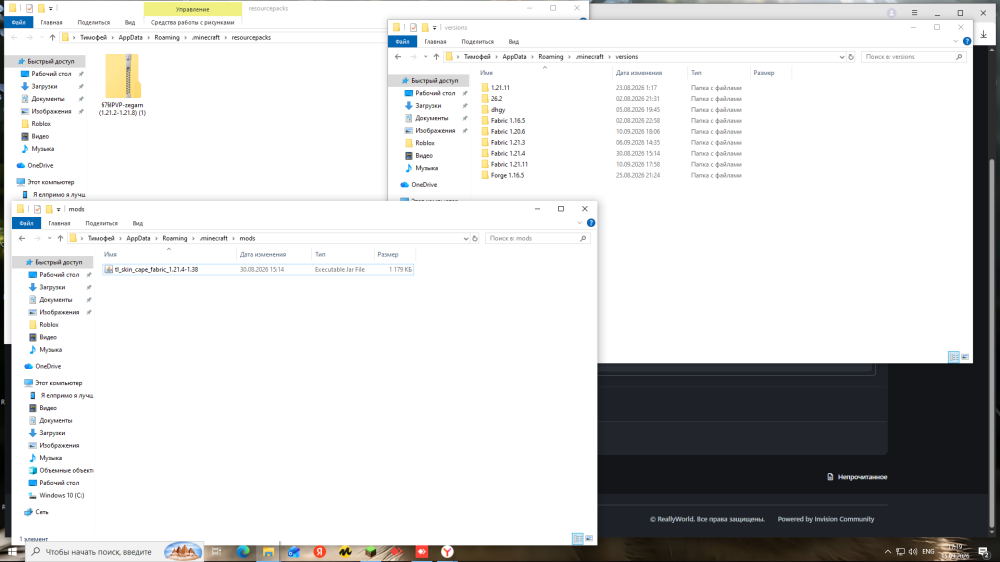Viewport: 1000px width, 562px height.
Task: Open the Управление tab in resourcepacks window
Action: [193, 9]
